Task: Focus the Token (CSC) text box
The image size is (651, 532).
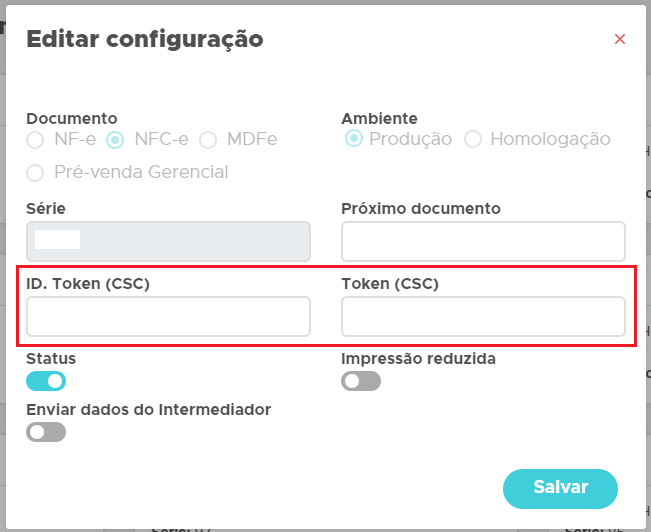Action: click(483, 317)
